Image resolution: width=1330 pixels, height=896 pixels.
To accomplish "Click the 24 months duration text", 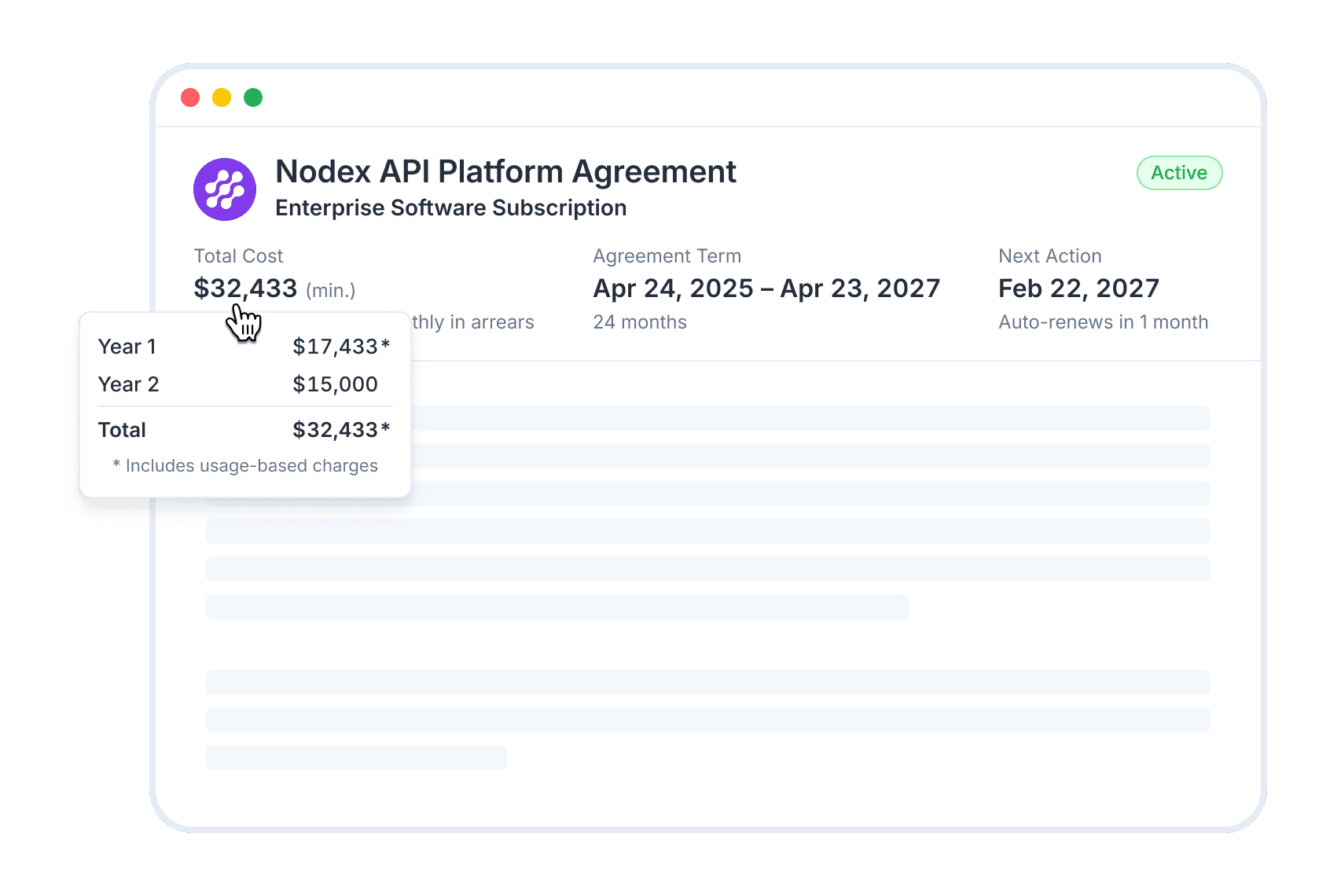I will click(x=640, y=322).
